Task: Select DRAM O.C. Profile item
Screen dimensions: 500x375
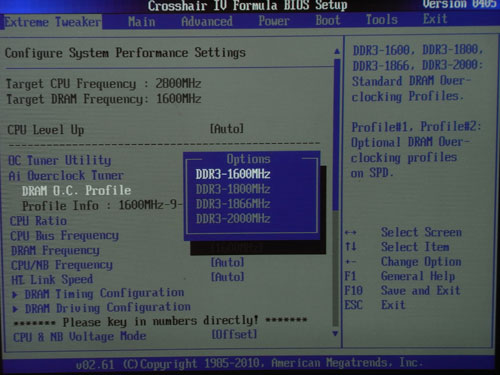Action: [76, 190]
